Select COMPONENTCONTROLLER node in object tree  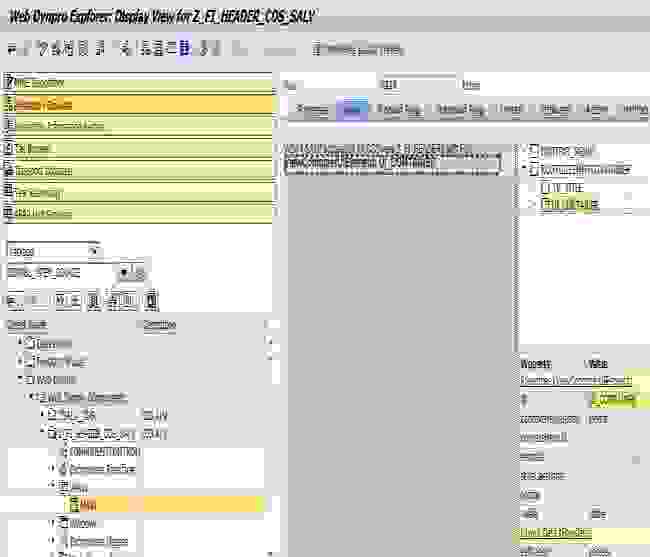(x=105, y=452)
